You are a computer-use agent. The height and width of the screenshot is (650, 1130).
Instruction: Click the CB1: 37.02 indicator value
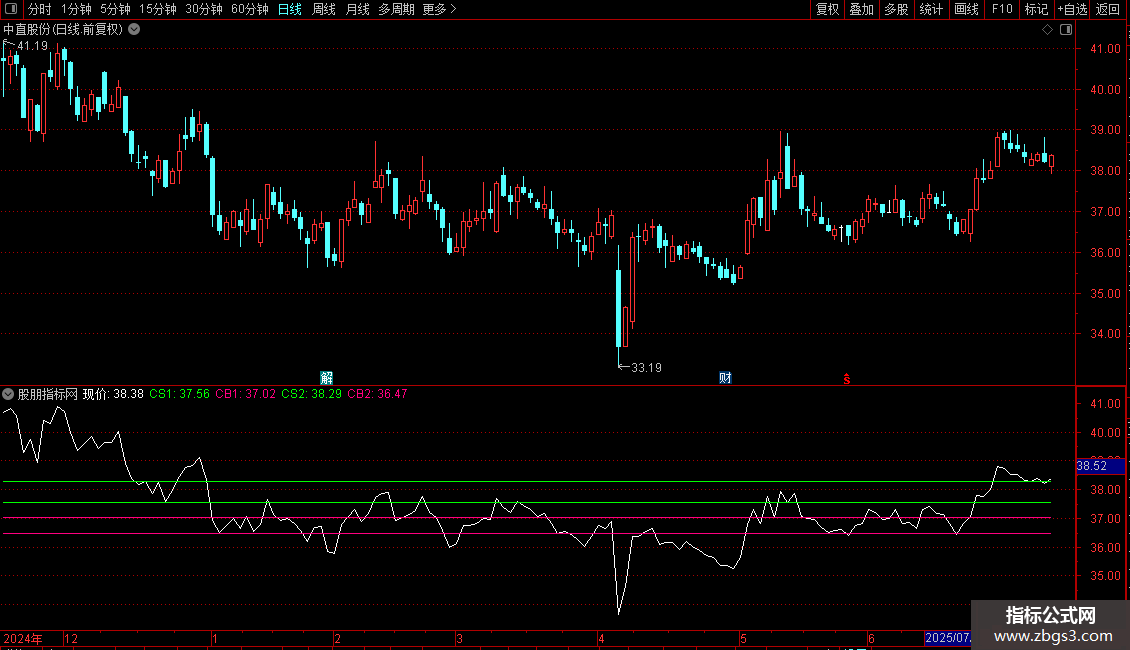(245, 394)
